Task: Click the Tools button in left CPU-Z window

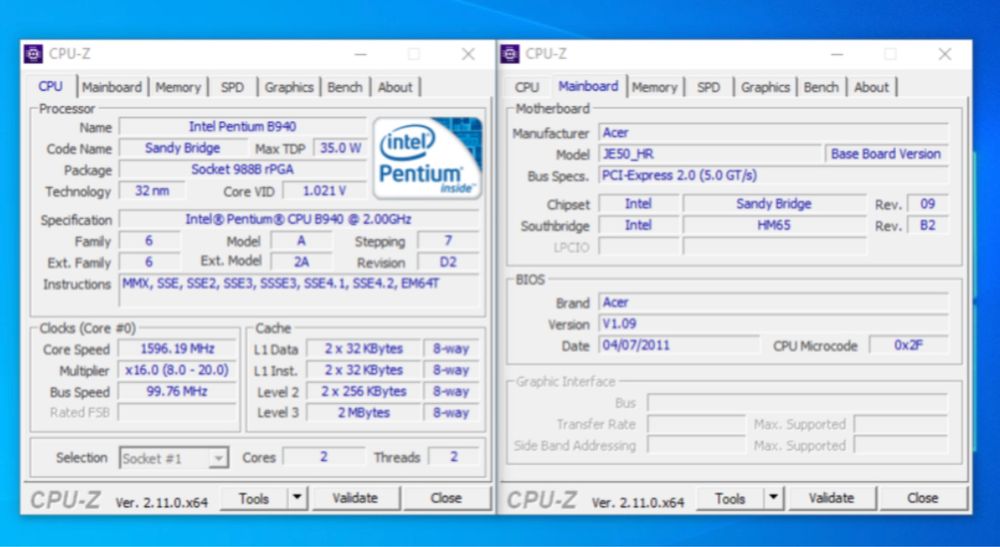Action: (254, 499)
